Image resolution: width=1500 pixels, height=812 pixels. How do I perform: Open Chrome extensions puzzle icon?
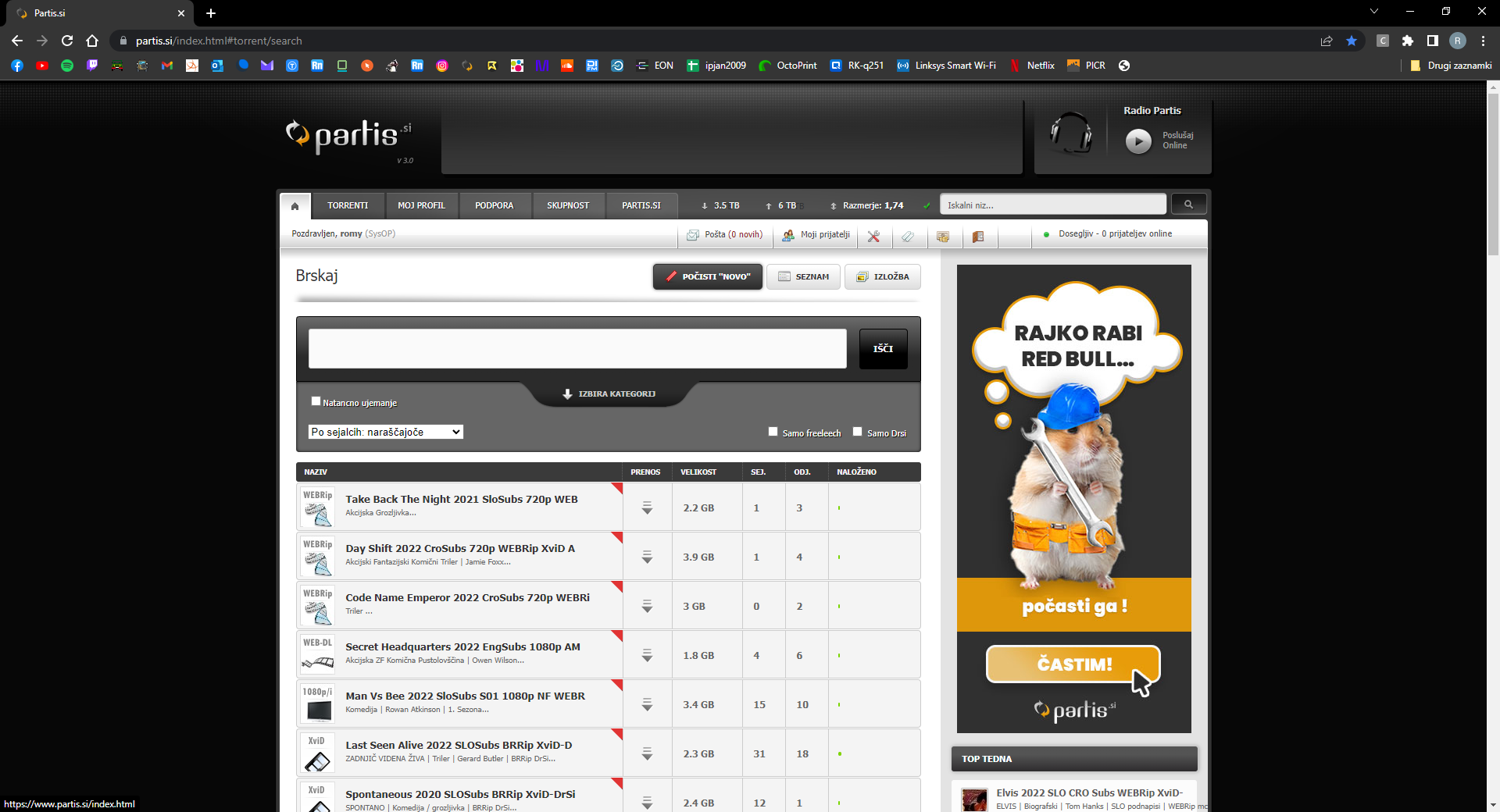(x=1408, y=41)
